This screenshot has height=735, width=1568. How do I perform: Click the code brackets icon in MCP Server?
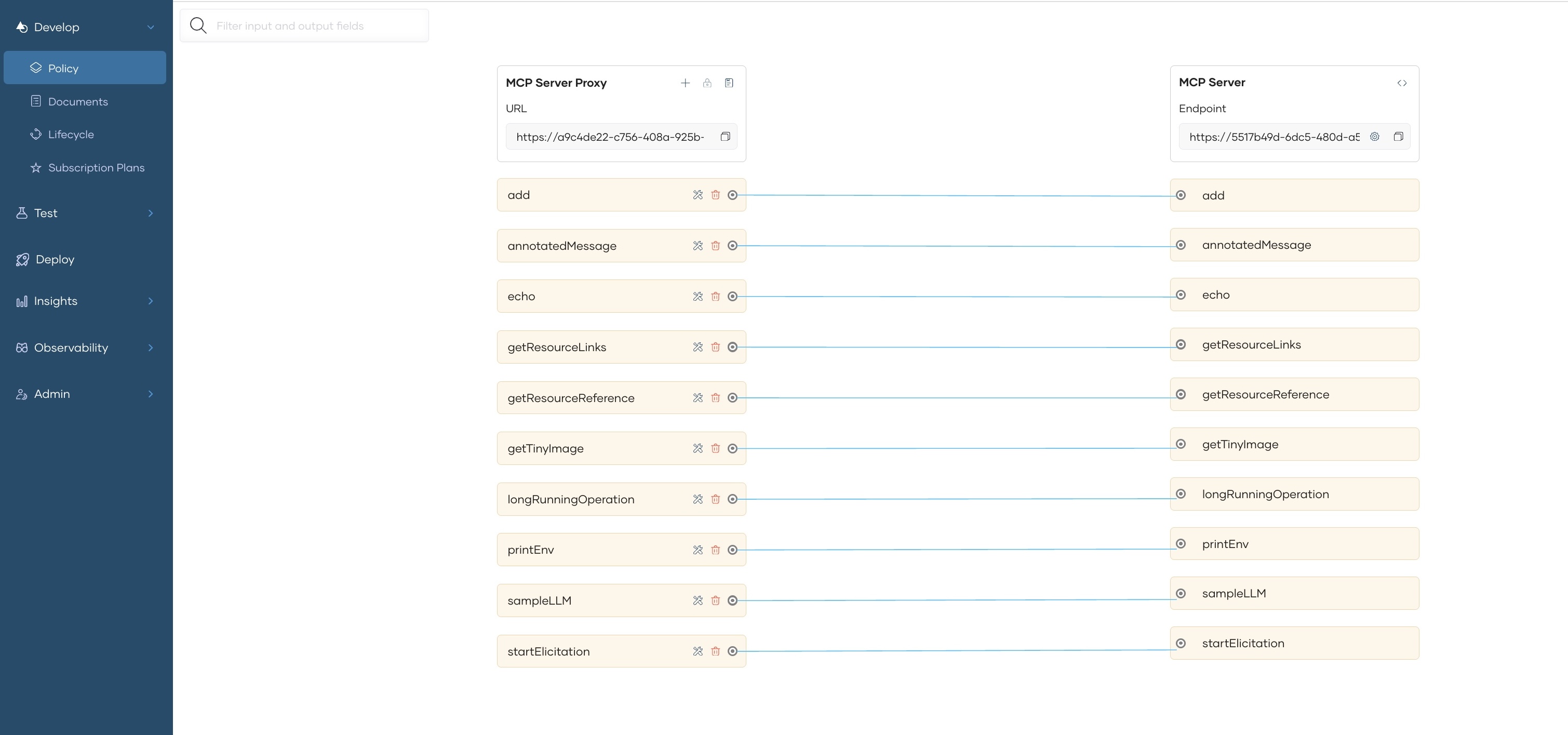(1402, 83)
